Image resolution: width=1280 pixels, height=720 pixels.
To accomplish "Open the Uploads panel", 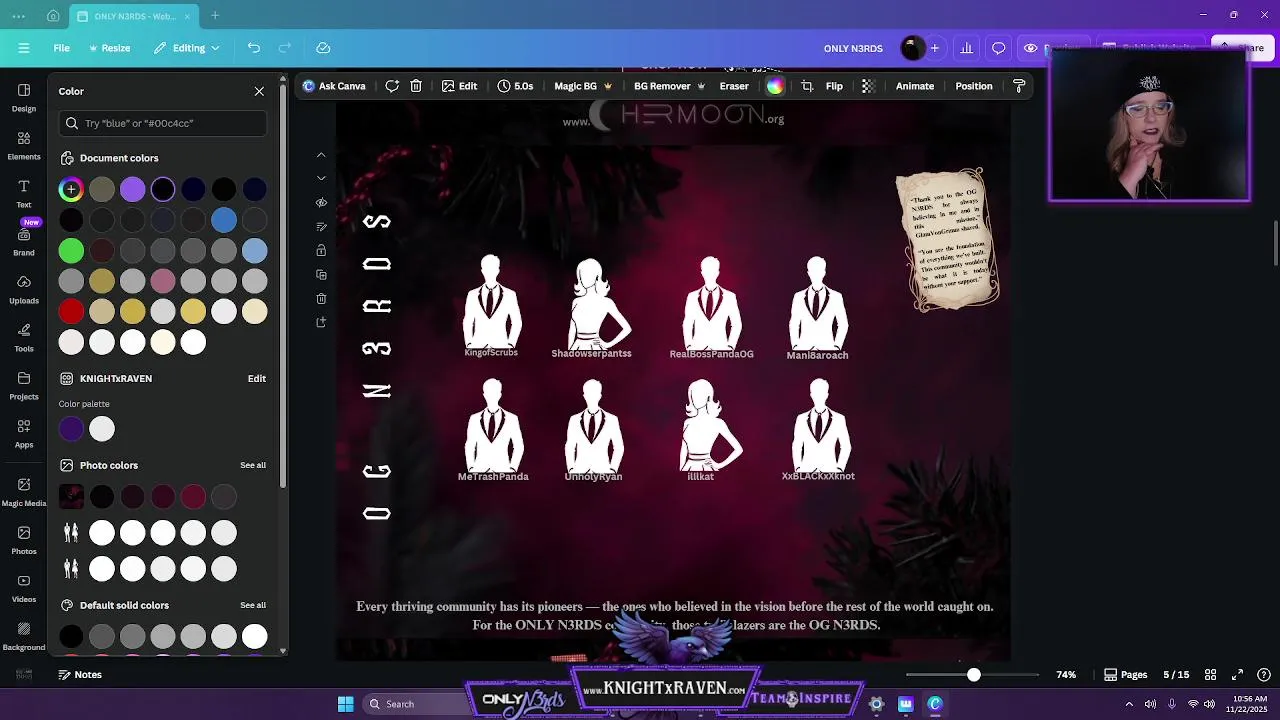I will tap(24, 289).
